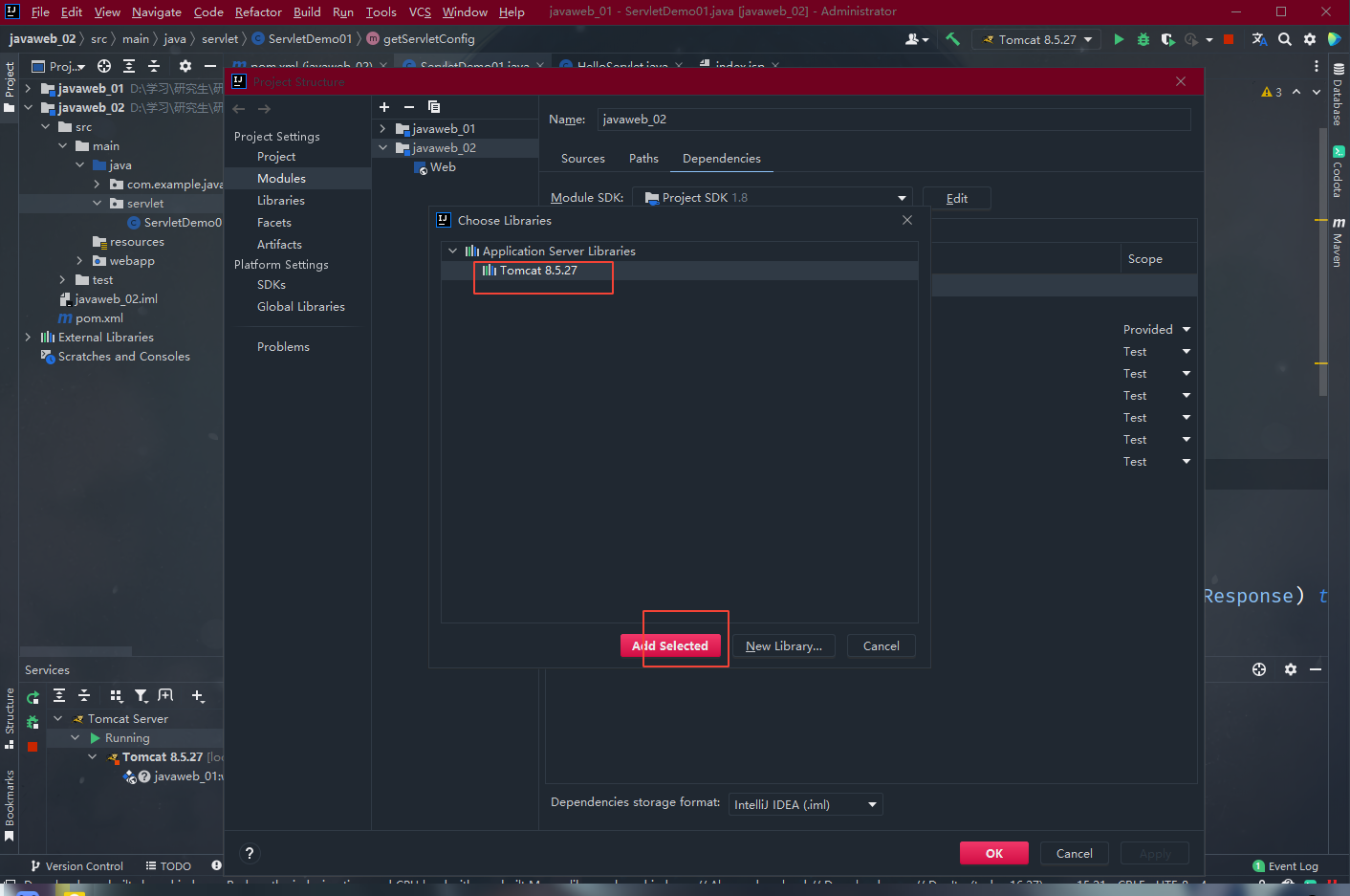Close the Choose Libraries dialog
The width and height of the screenshot is (1350, 896).
coord(907,220)
